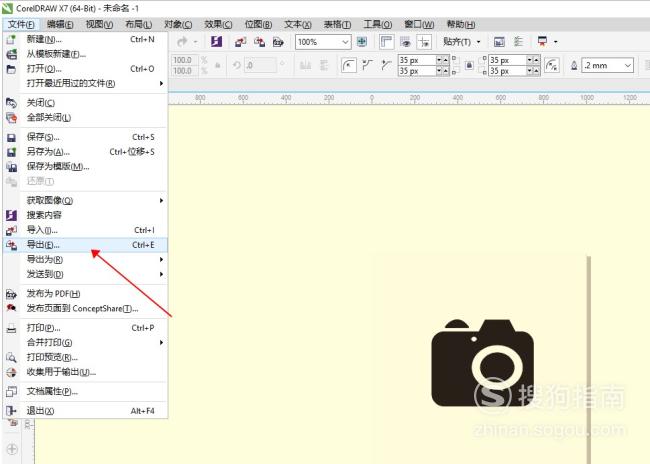Viewport: 650px width, 464px height.
Task: Choose Publish to PDF (发布为 PDF)
Action: [x=85, y=294]
